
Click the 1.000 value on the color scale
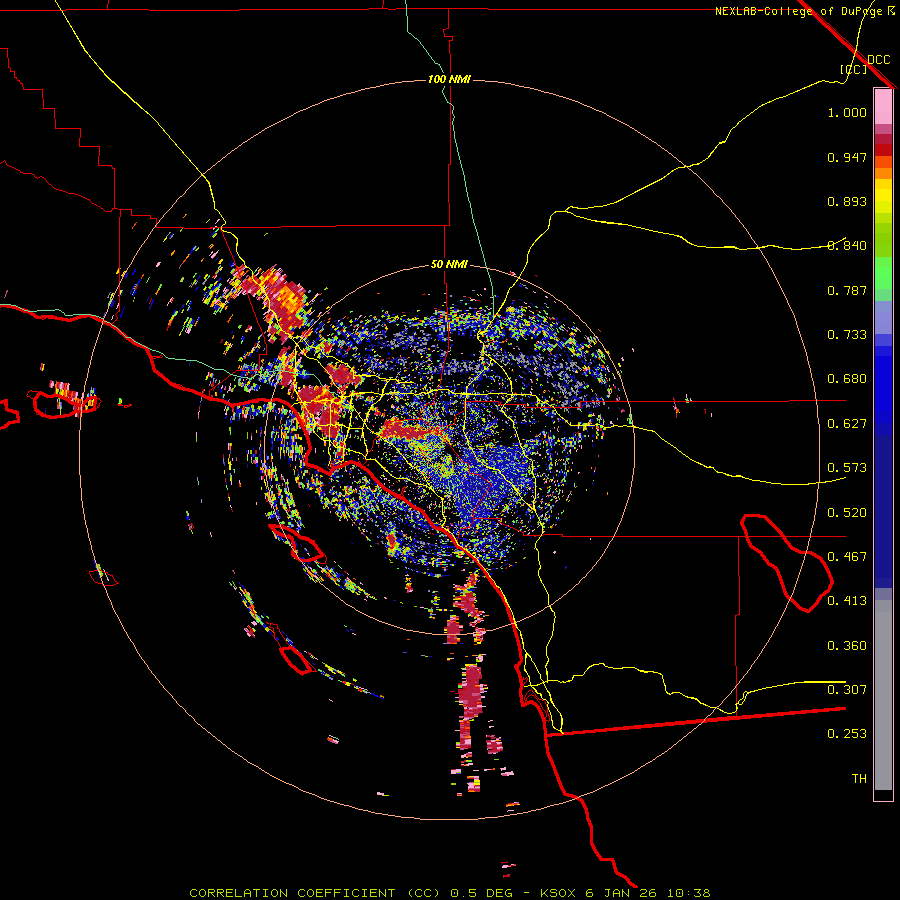pyautogui.click(x=847, y=112)
